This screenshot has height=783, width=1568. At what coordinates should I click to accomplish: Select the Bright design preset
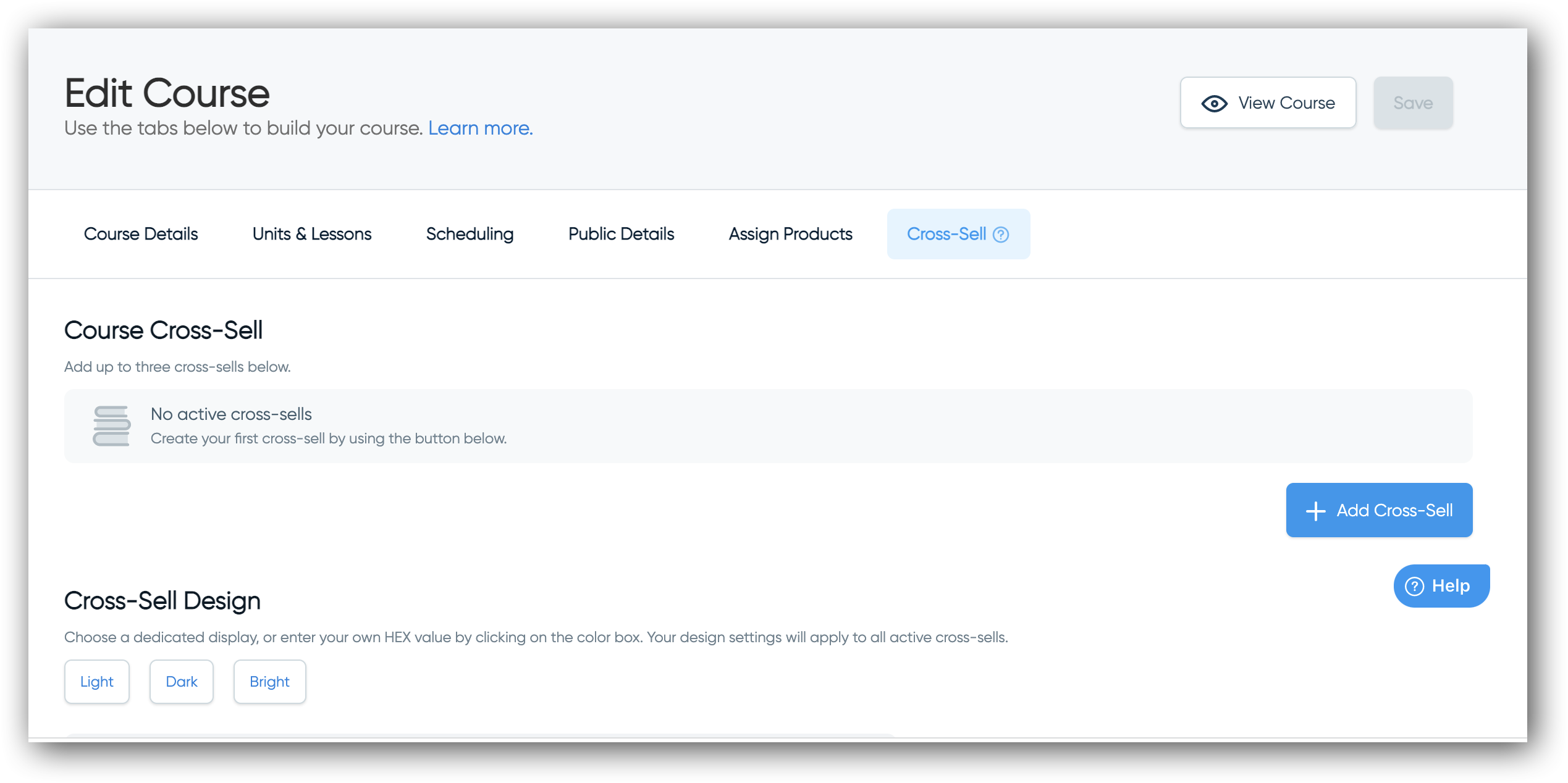(269, 682)
